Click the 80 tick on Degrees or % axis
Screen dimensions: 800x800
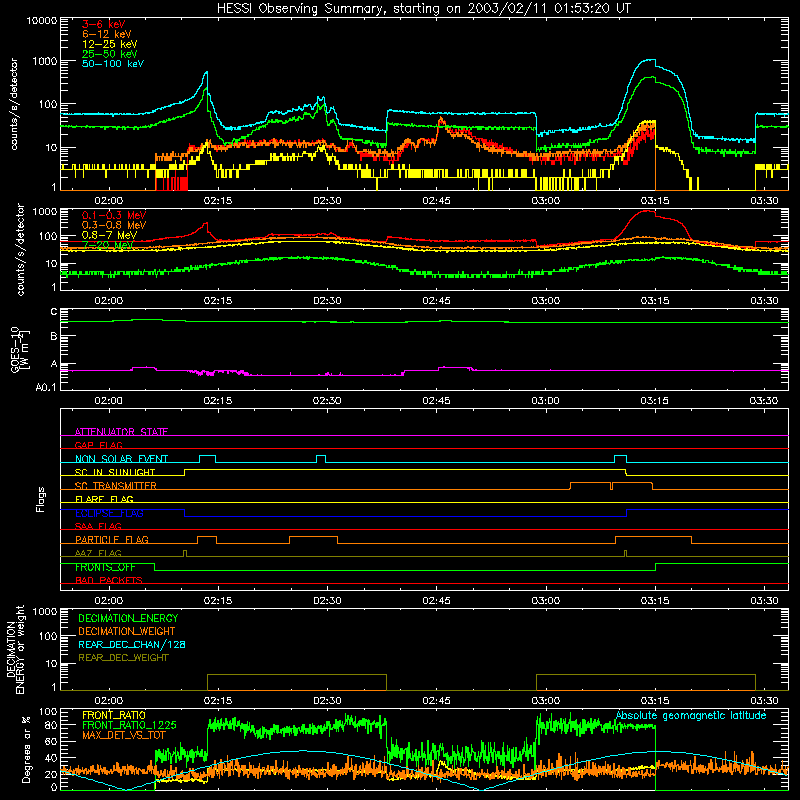pyautogui.click(x=52, y=725)
